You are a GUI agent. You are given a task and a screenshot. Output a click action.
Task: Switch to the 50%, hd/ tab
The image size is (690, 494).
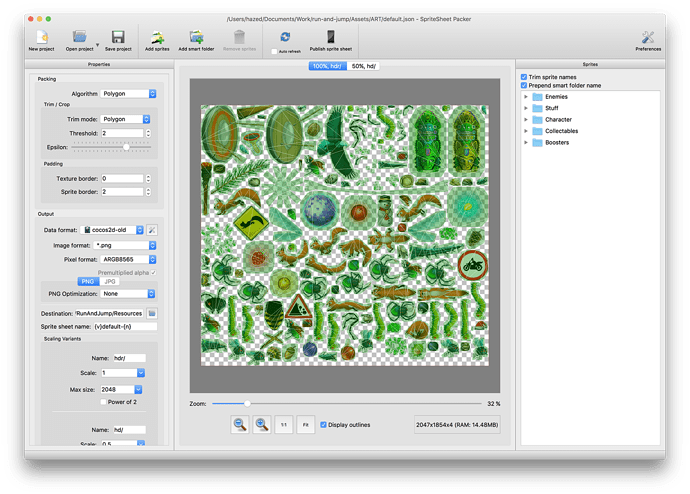(363, 66)
